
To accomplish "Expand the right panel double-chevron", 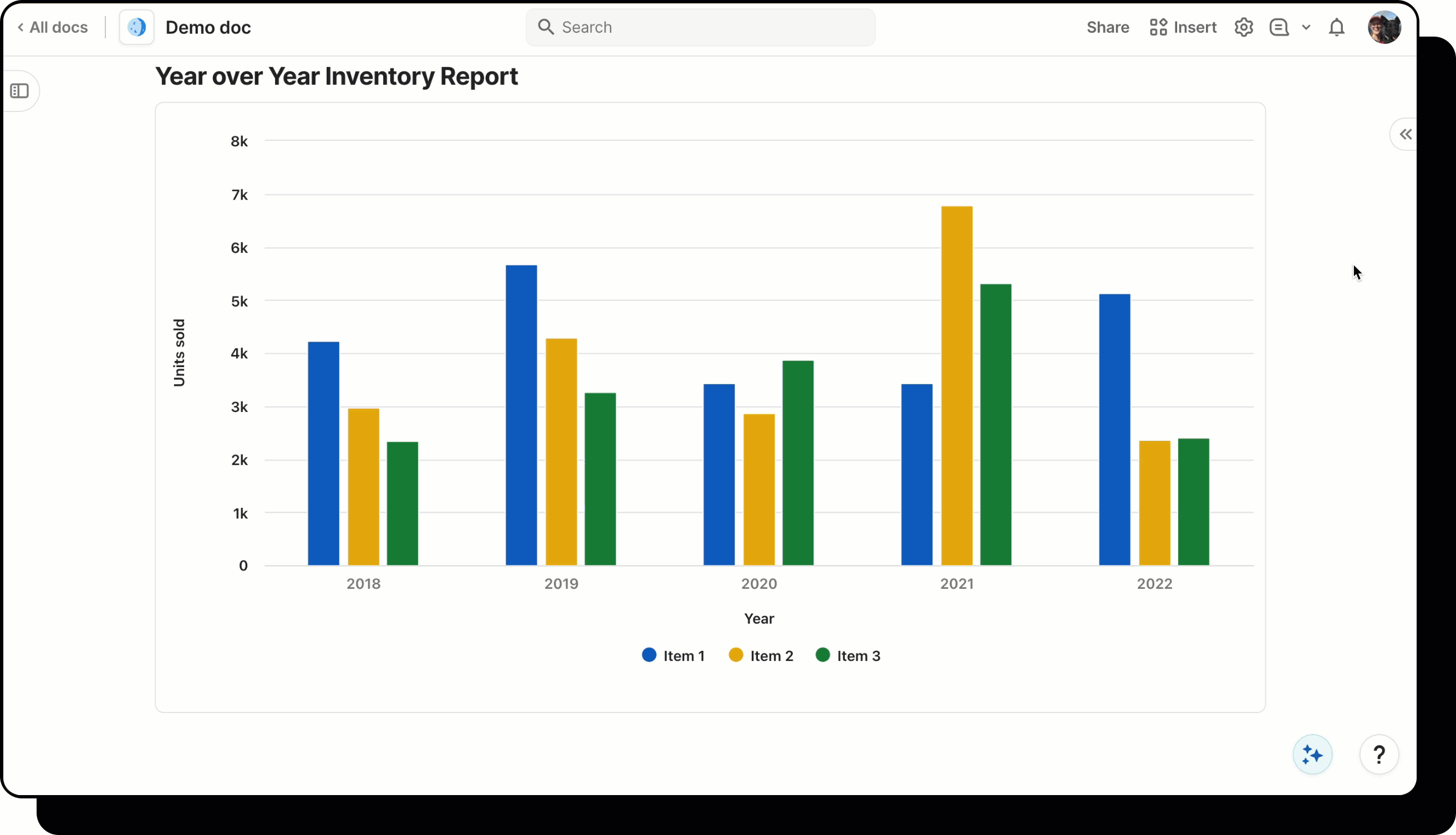I will pyautogui.click(x=1405, y=134).
